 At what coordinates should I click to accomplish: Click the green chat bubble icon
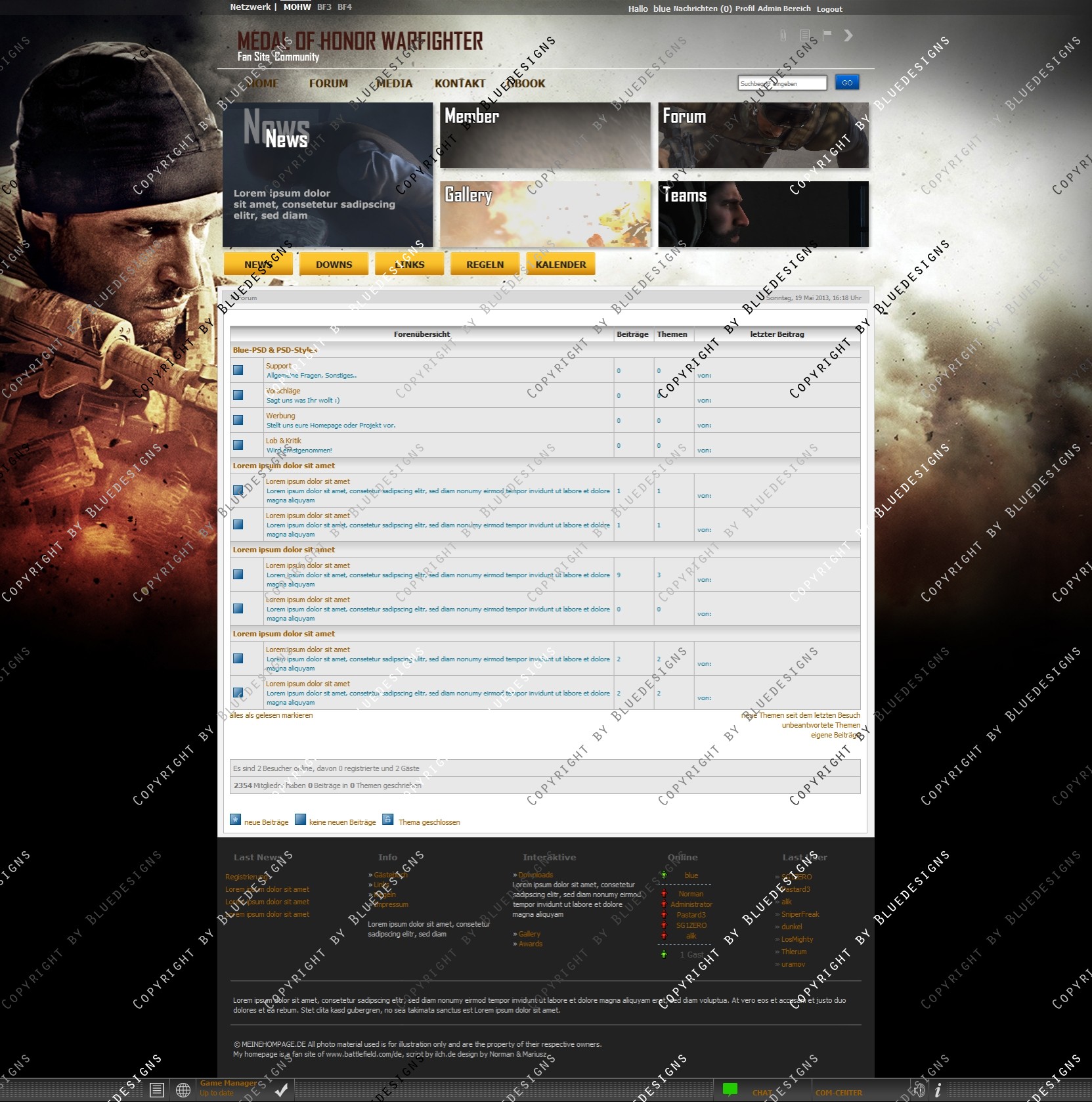(x=730, y=1090)
